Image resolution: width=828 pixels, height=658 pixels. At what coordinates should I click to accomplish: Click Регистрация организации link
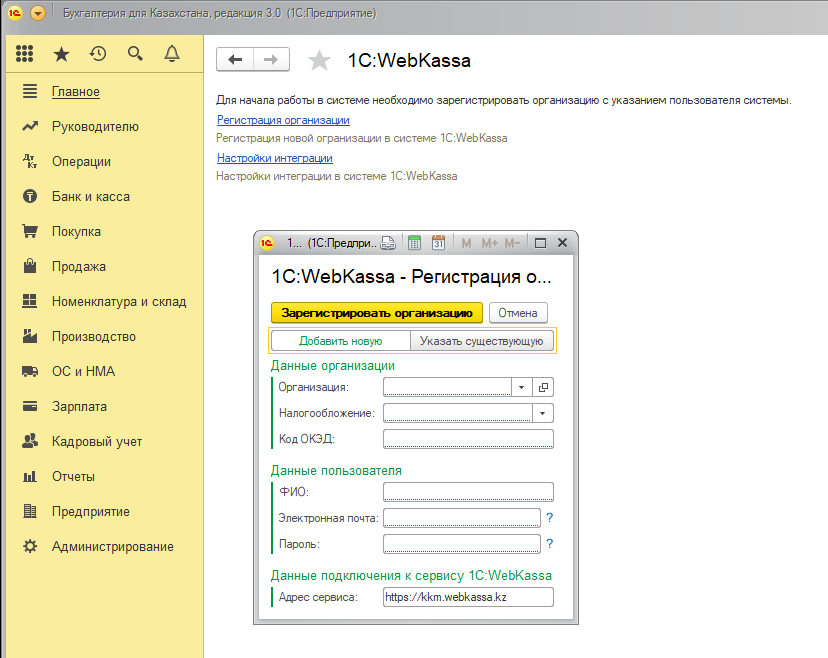[283, 120]
